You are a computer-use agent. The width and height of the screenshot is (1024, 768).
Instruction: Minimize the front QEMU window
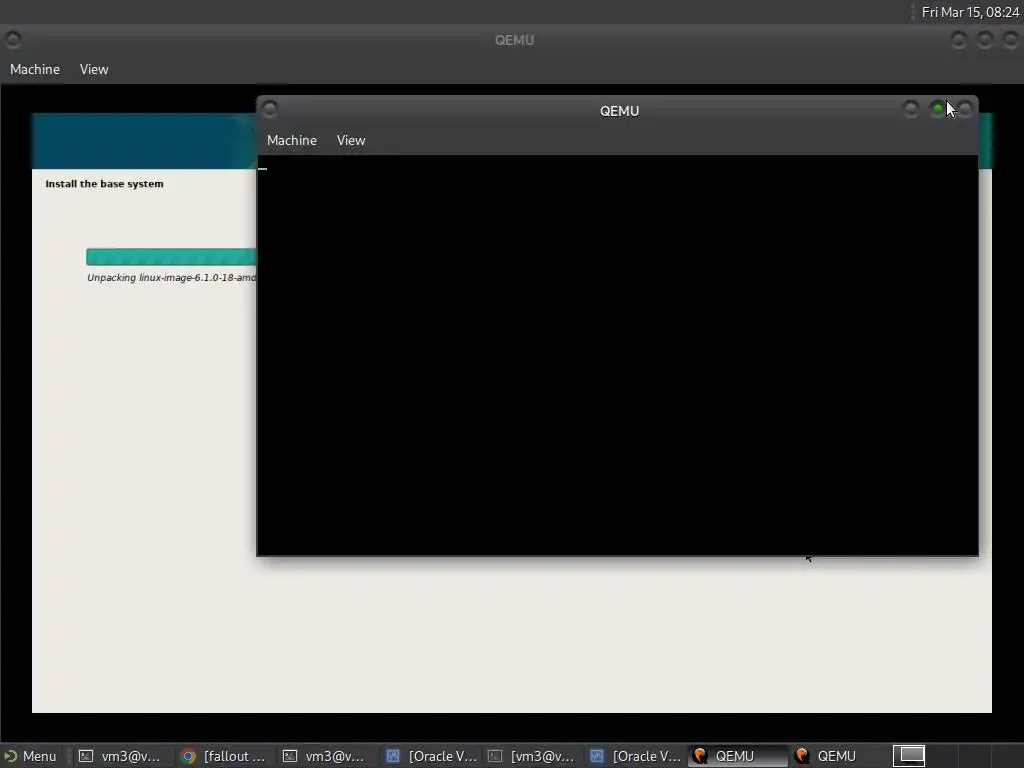tap(911, 109)
